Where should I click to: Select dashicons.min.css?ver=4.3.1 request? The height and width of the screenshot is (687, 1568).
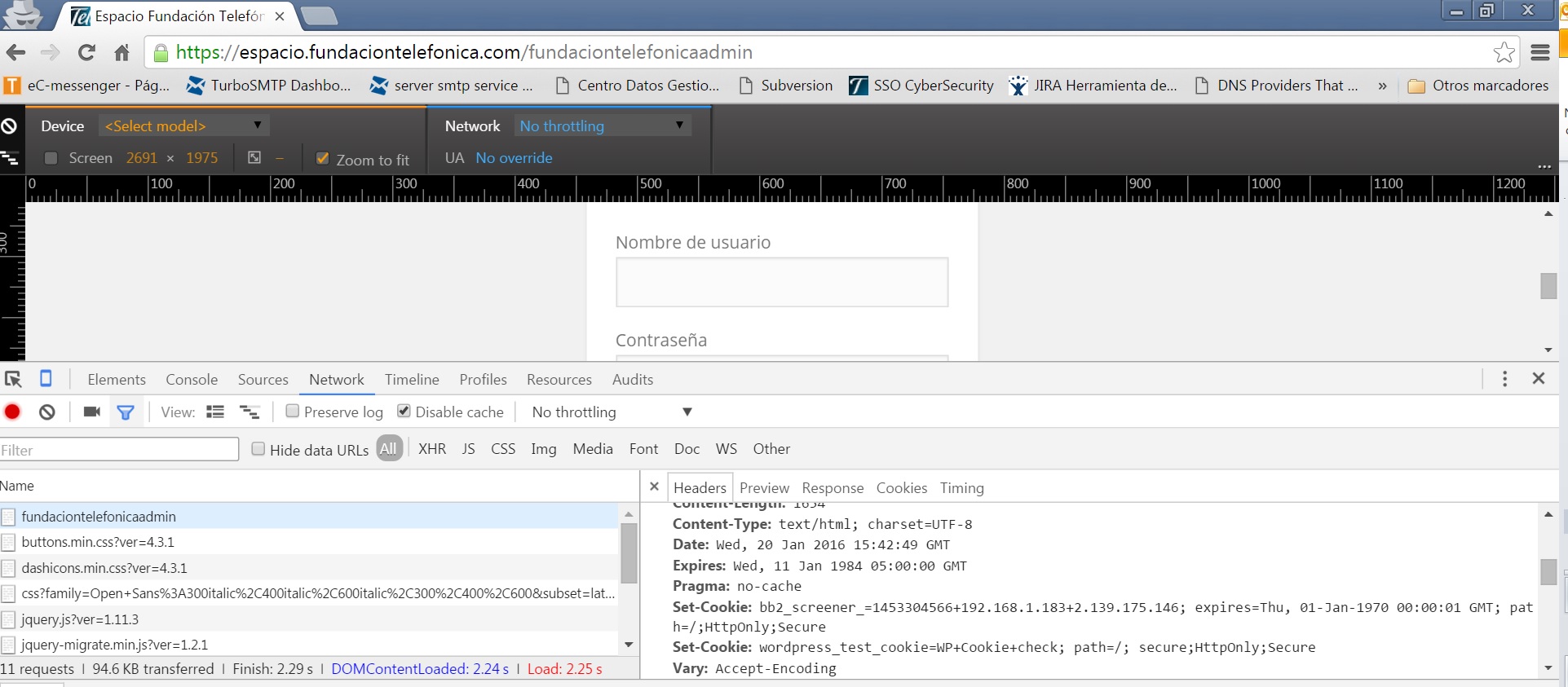[310, 568]
